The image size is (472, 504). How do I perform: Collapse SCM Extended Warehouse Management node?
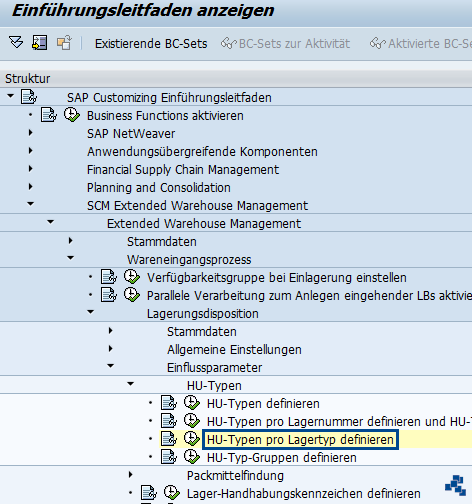click(x=31, y=204)
